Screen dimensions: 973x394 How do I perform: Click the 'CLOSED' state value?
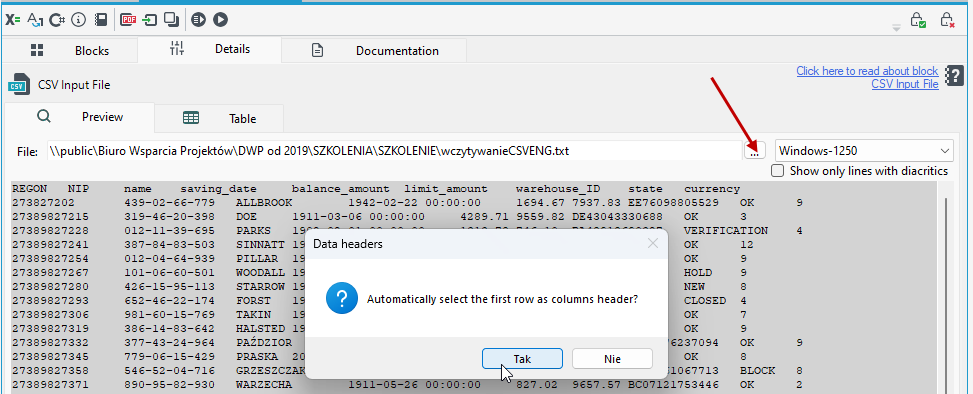pos(705,301)
